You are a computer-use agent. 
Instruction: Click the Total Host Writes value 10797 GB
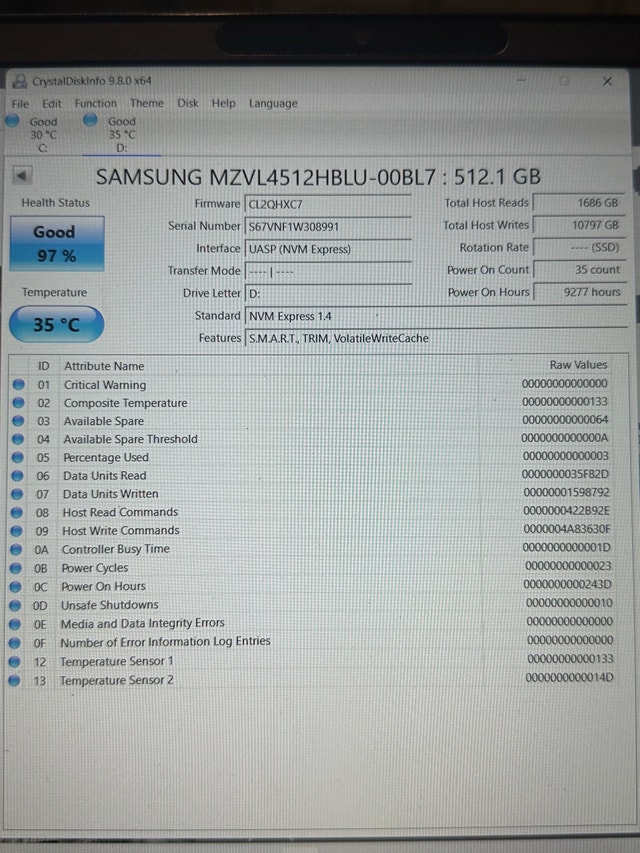[579, 225]
